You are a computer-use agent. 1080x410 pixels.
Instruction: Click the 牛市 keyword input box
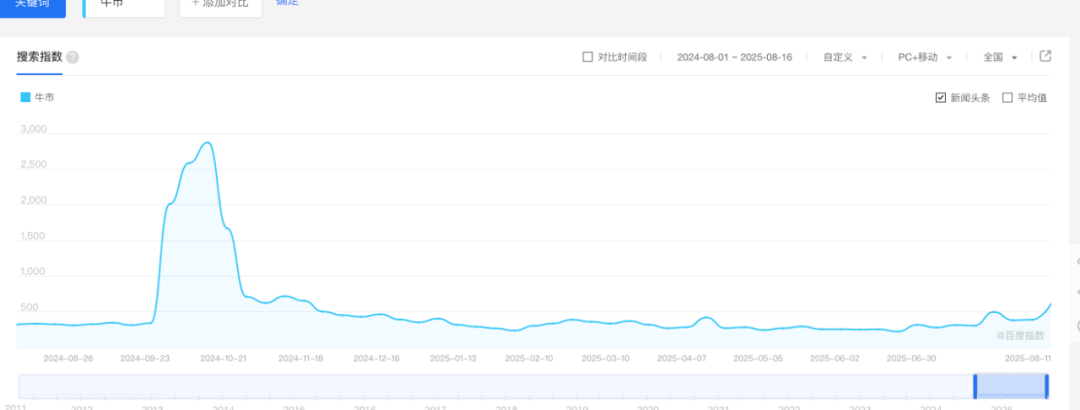pos(124,7)
